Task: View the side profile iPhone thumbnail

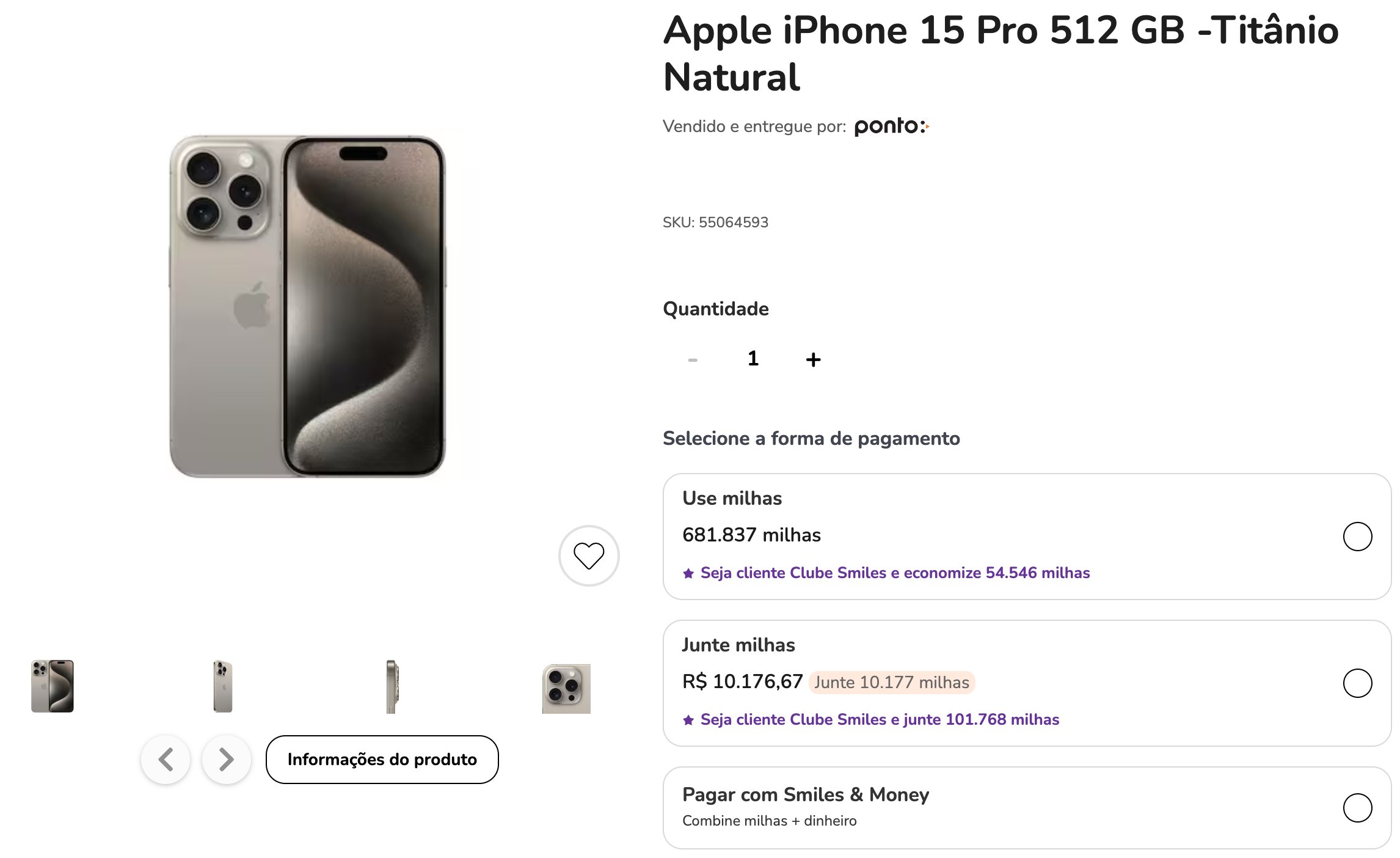Action: tap(392, 686)
